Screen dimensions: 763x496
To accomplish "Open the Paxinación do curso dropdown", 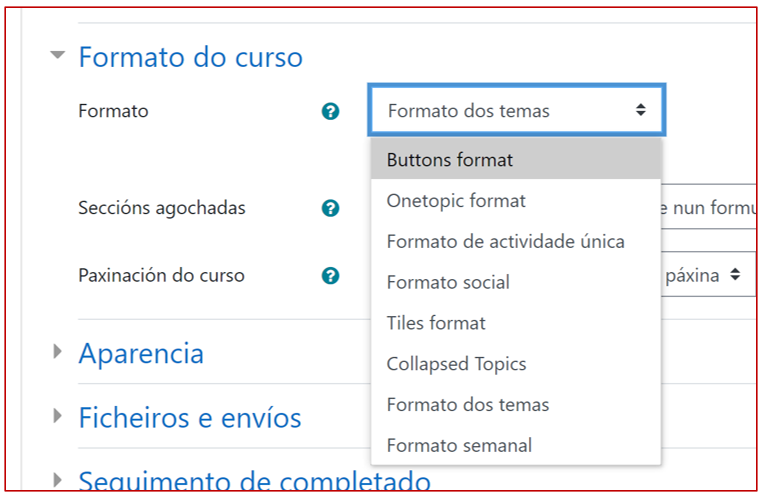I will tap(707, 275).
